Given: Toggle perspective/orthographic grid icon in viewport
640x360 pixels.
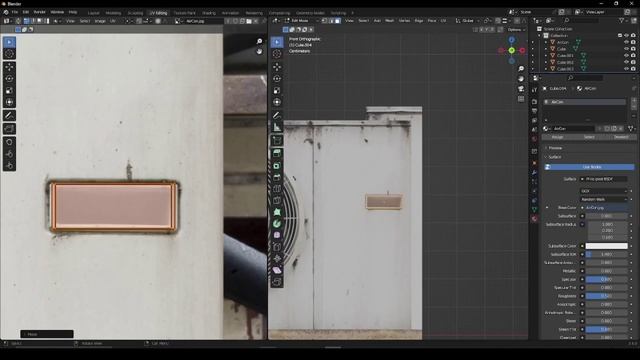Looking at the screenshot, I should coord(521,99).
